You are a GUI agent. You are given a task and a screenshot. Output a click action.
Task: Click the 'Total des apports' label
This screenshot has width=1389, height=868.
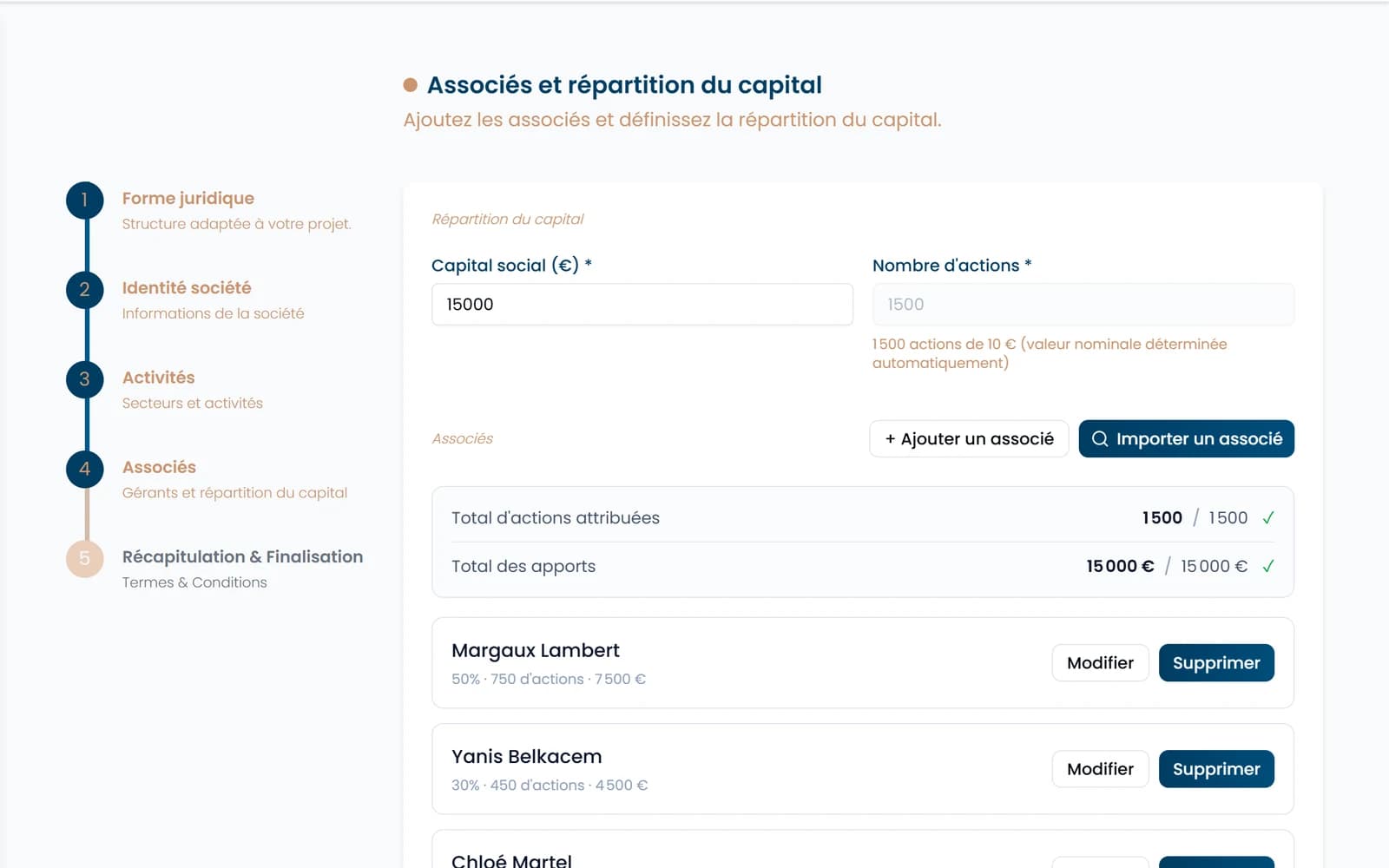pyautogui.click(x=523, y=567)
